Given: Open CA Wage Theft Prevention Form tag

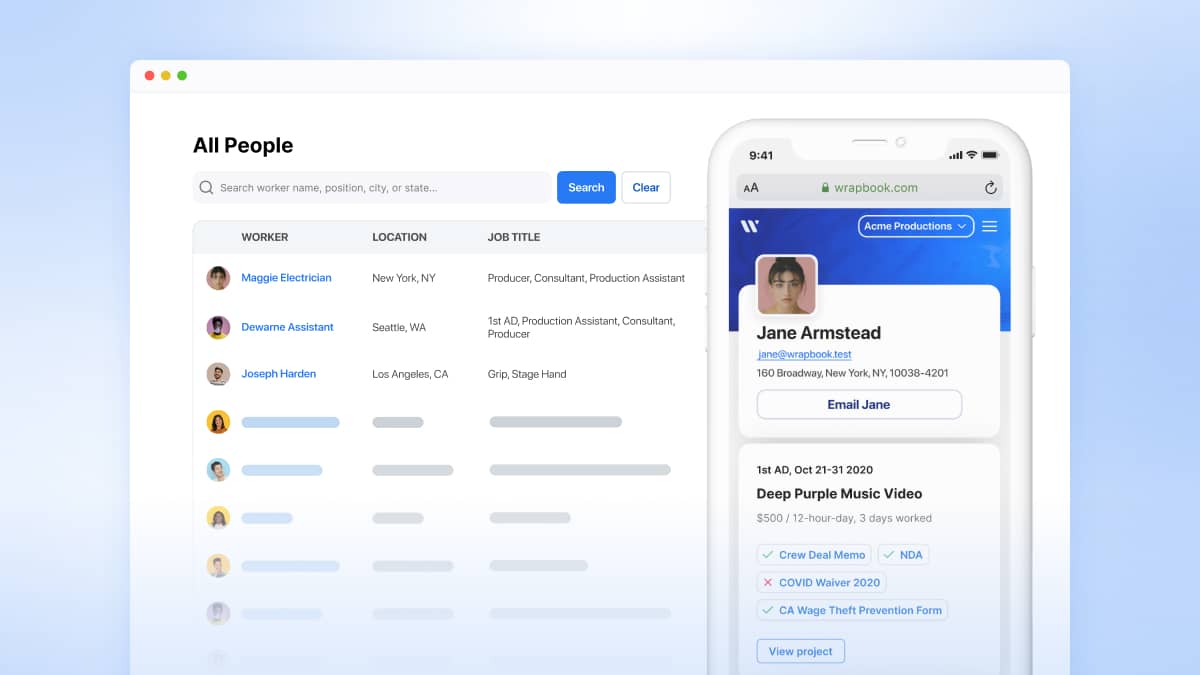Looking at the screenshot, I should point(852,610).
